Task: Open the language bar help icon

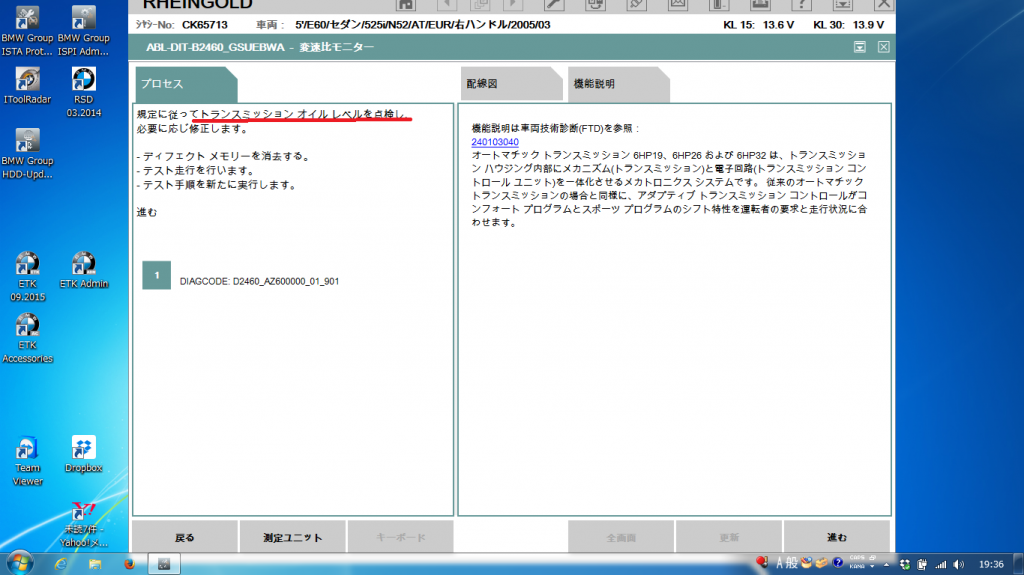Action: [837, 563]
